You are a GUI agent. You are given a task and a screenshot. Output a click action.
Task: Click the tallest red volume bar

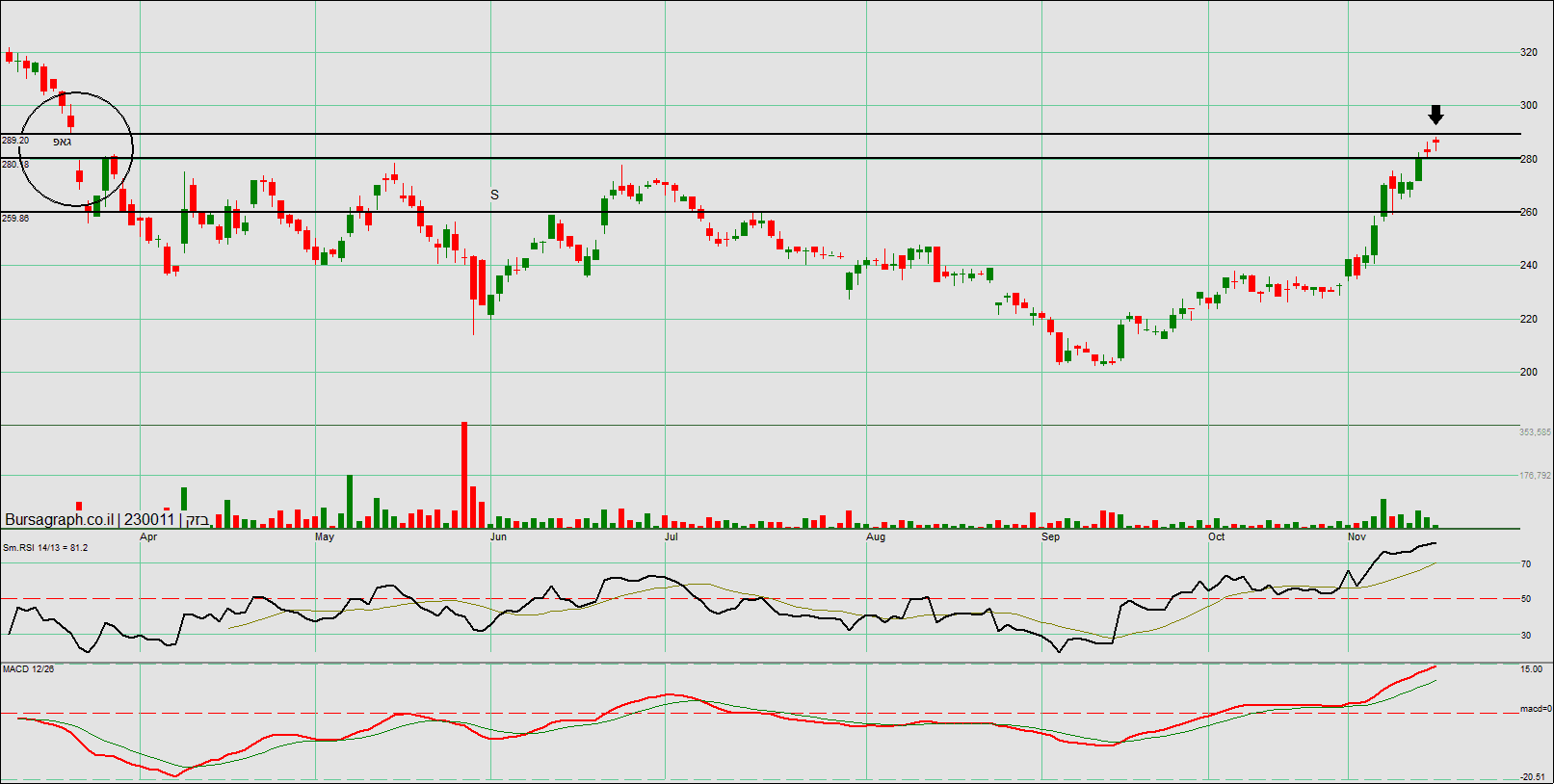(x=464, y=474)
